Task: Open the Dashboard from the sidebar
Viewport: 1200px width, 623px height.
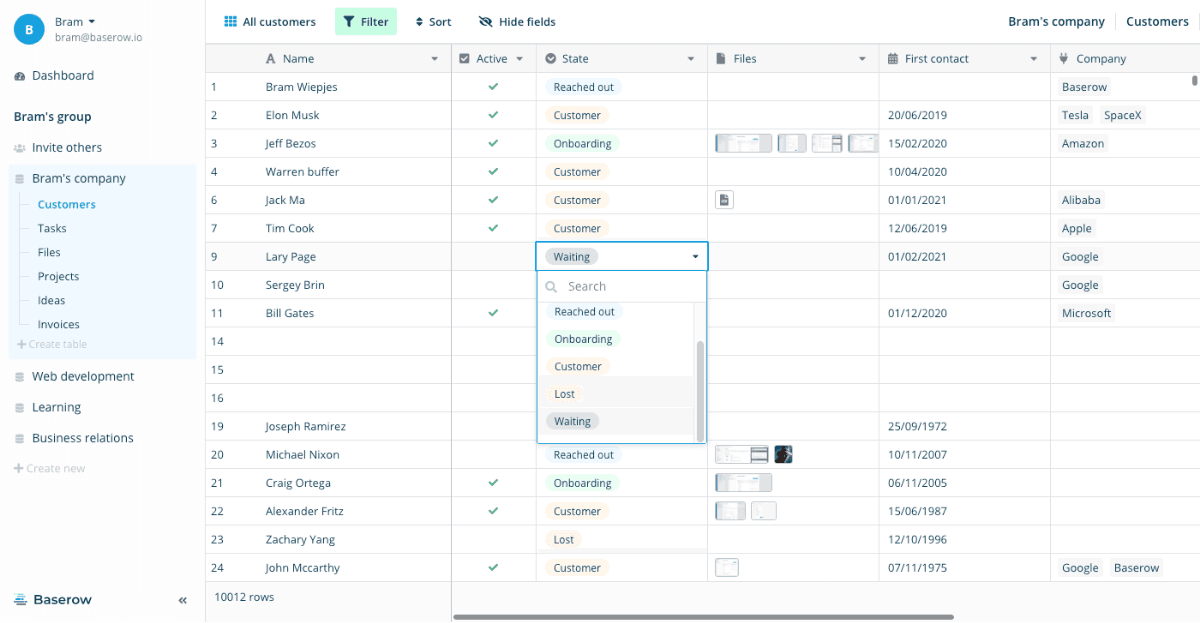Action: 62,75
